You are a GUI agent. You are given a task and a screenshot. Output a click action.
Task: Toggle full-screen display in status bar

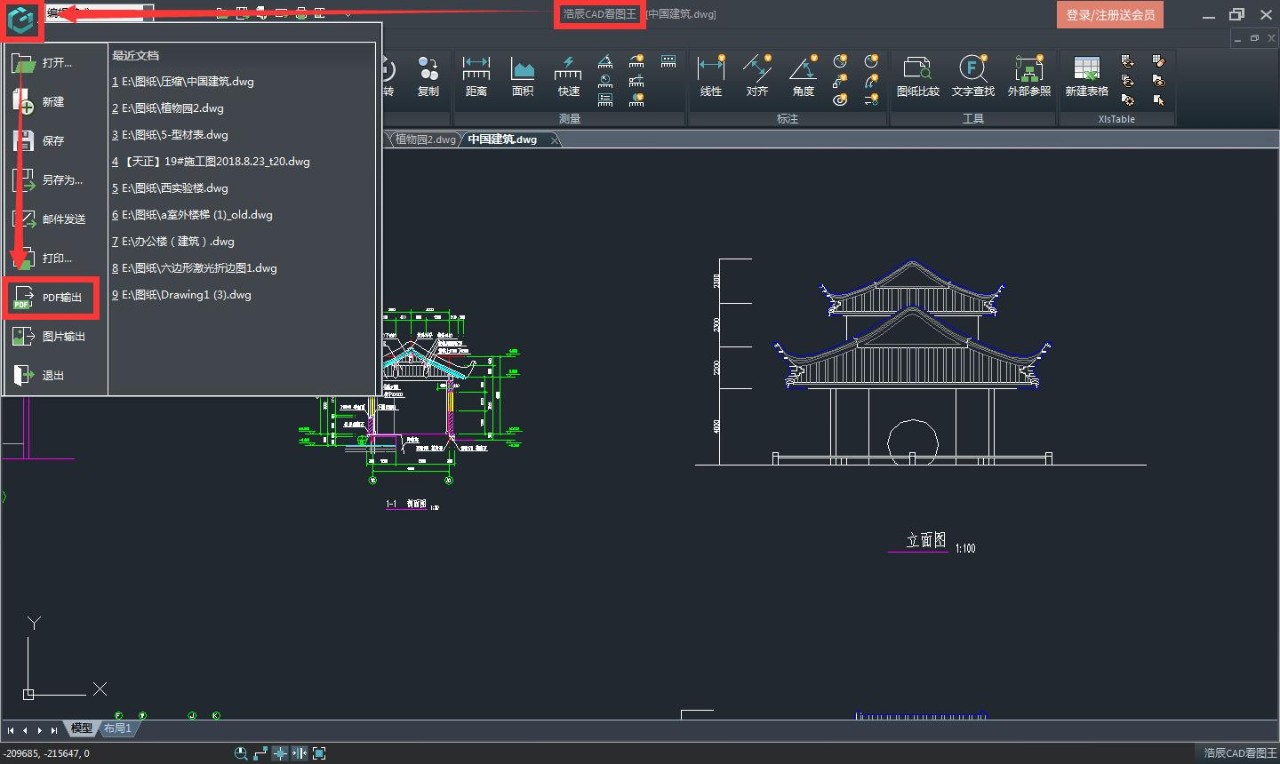click(320, 753)
